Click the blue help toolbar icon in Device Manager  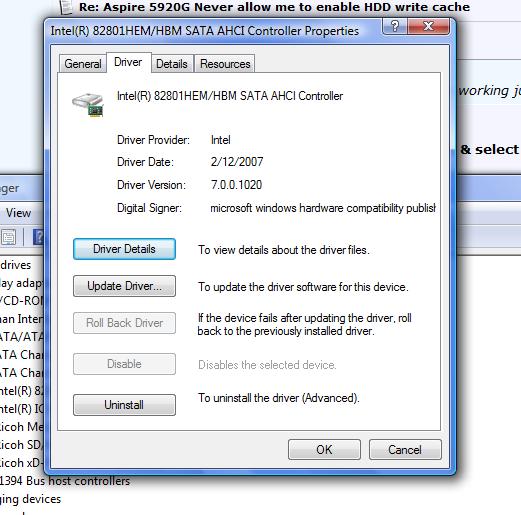38,237
